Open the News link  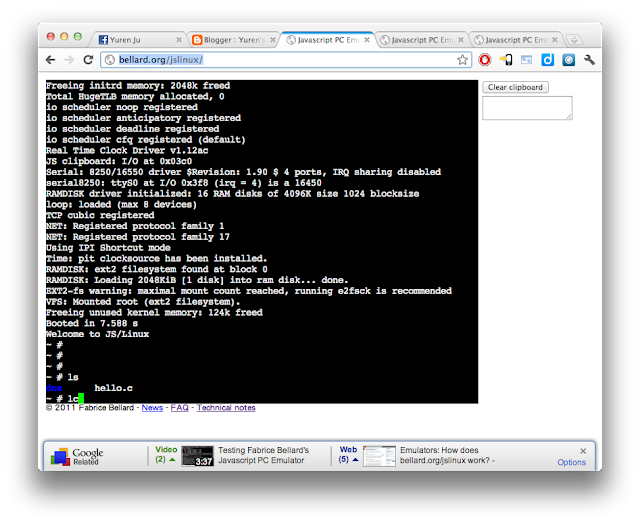pos(152,408)
